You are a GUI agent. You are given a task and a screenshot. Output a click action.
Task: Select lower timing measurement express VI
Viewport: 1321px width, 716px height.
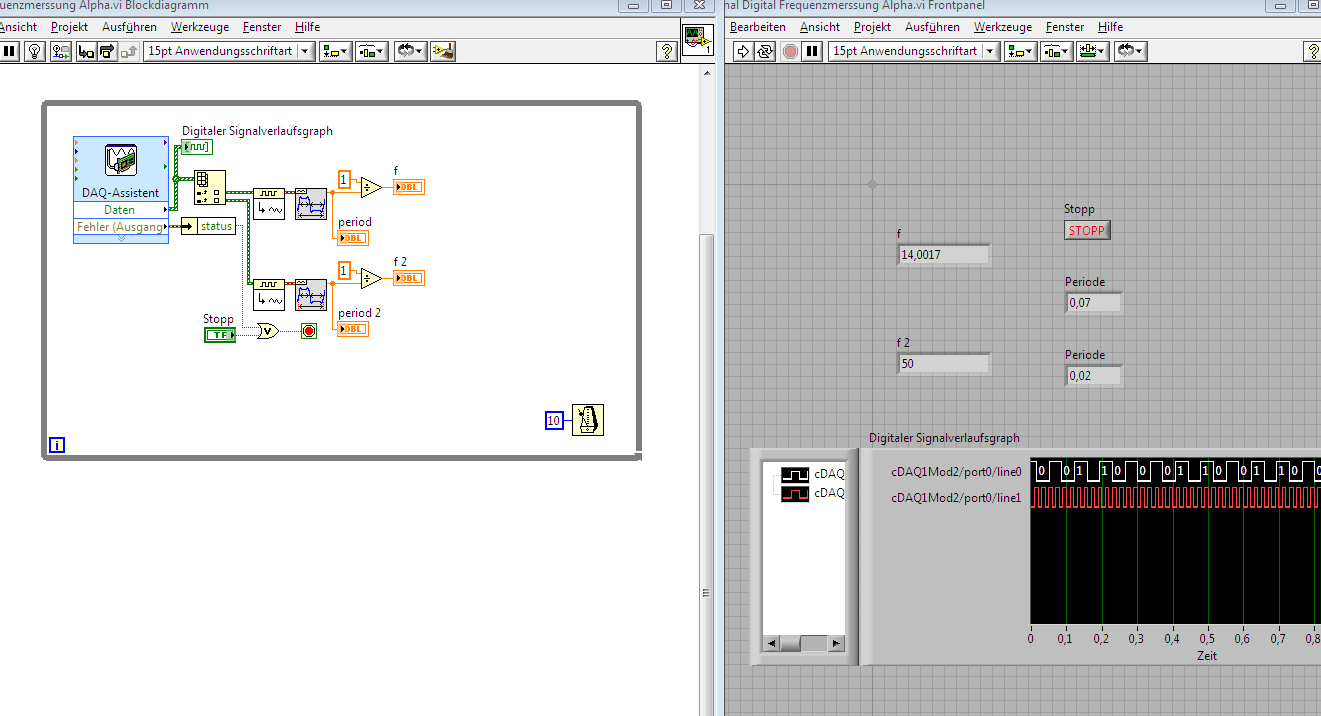coord(311,295)
